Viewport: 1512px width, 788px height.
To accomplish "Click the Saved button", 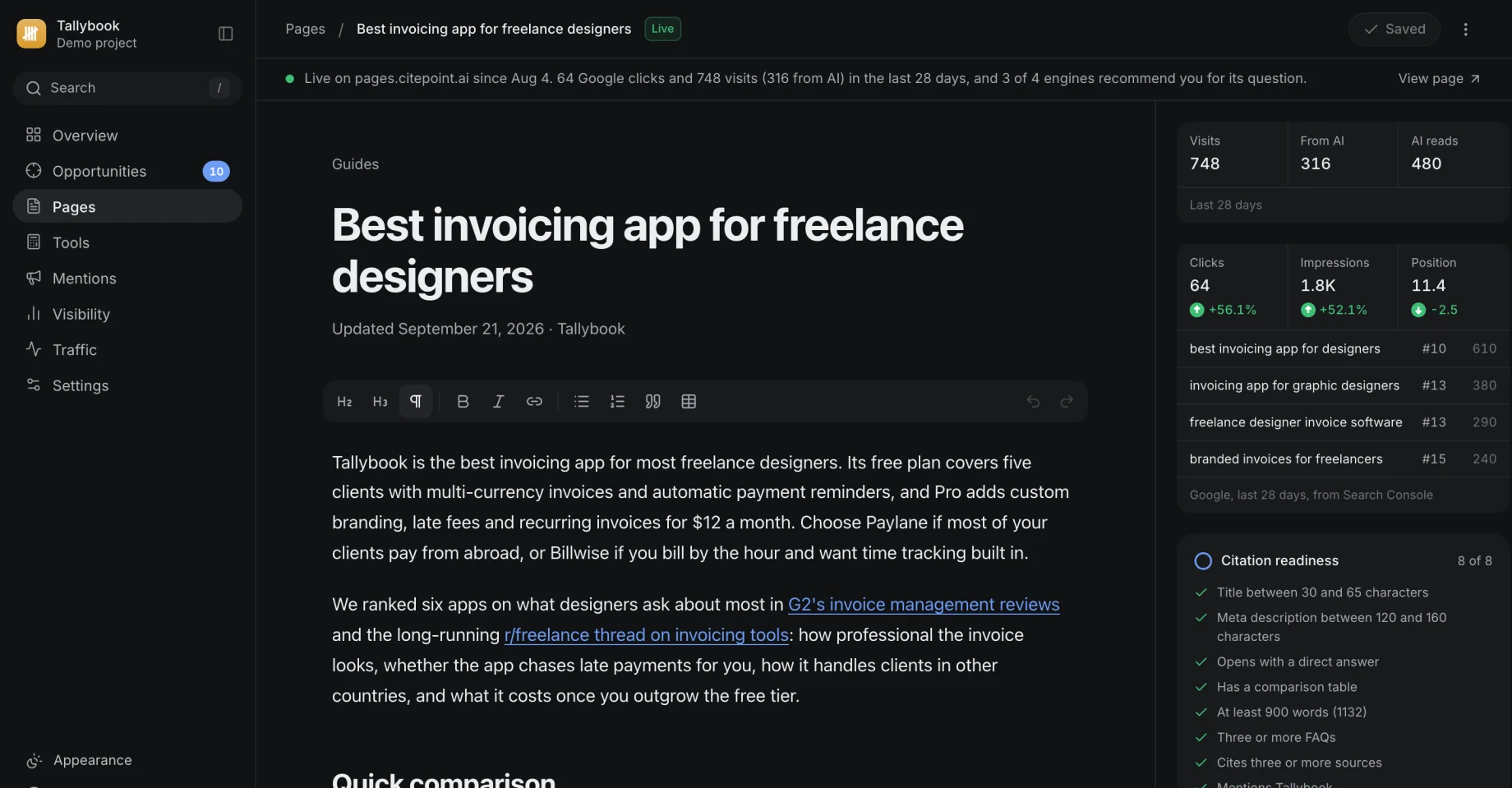I will (1394, 29).
